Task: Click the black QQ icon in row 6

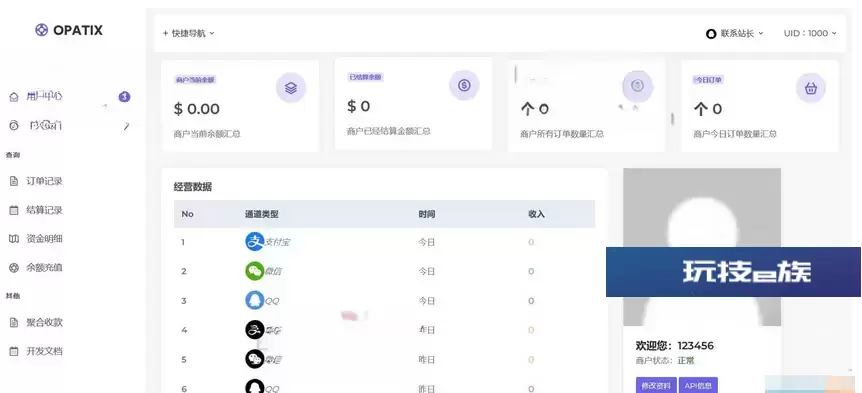Action: (x=255, y=387)
